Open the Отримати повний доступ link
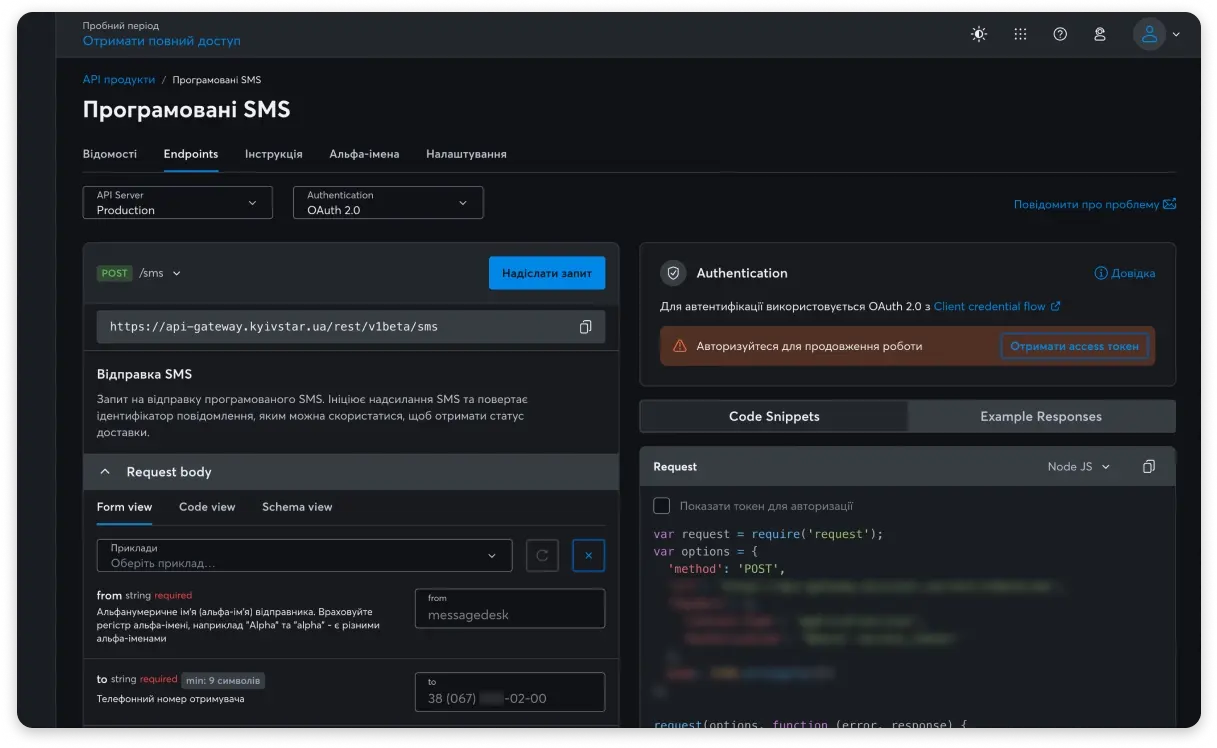Screen dimensions: 1217x748 tap(161, 41)
